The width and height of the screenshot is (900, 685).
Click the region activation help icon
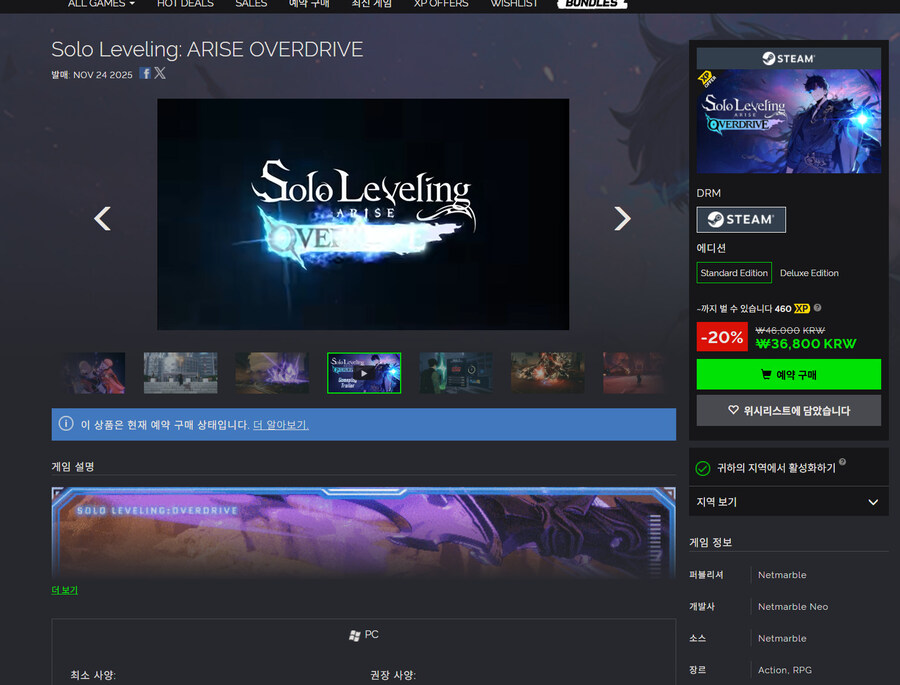[843, 462]
